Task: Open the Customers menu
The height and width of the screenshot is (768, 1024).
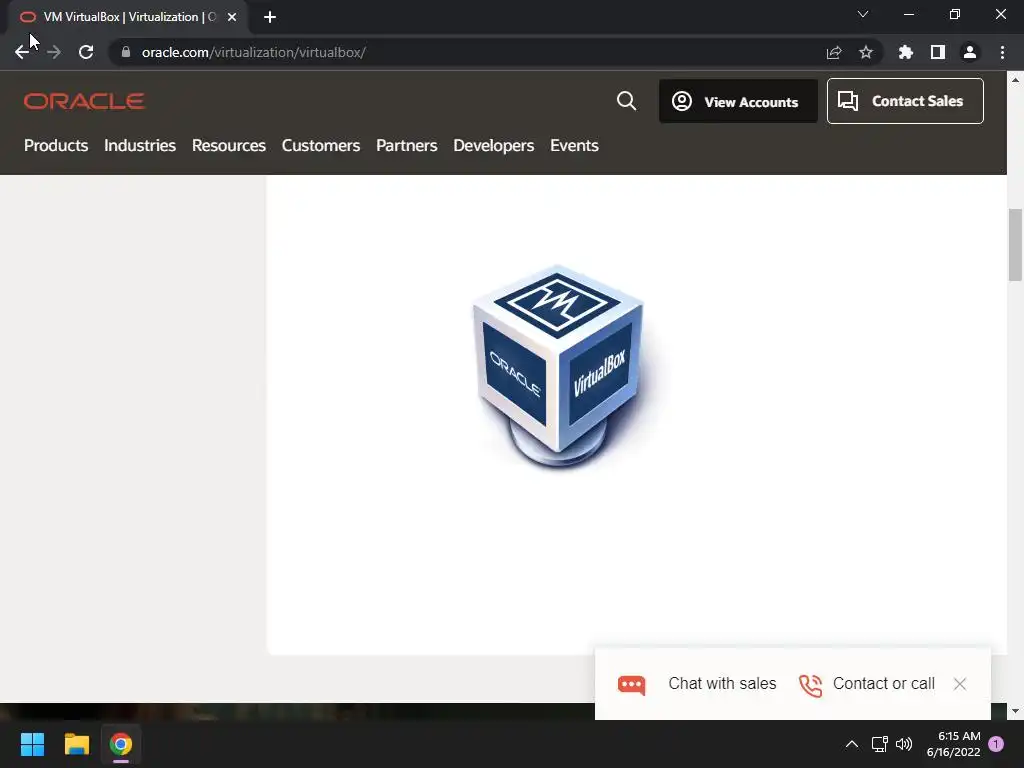Action: click(x=321, y=145)
